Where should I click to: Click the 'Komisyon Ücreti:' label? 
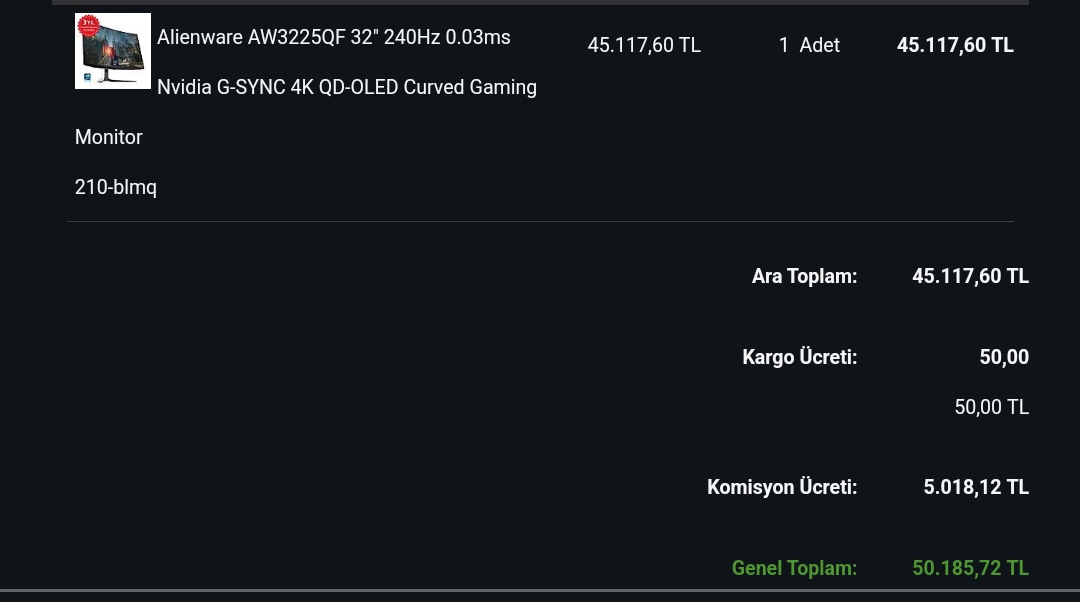click(782, 488)
